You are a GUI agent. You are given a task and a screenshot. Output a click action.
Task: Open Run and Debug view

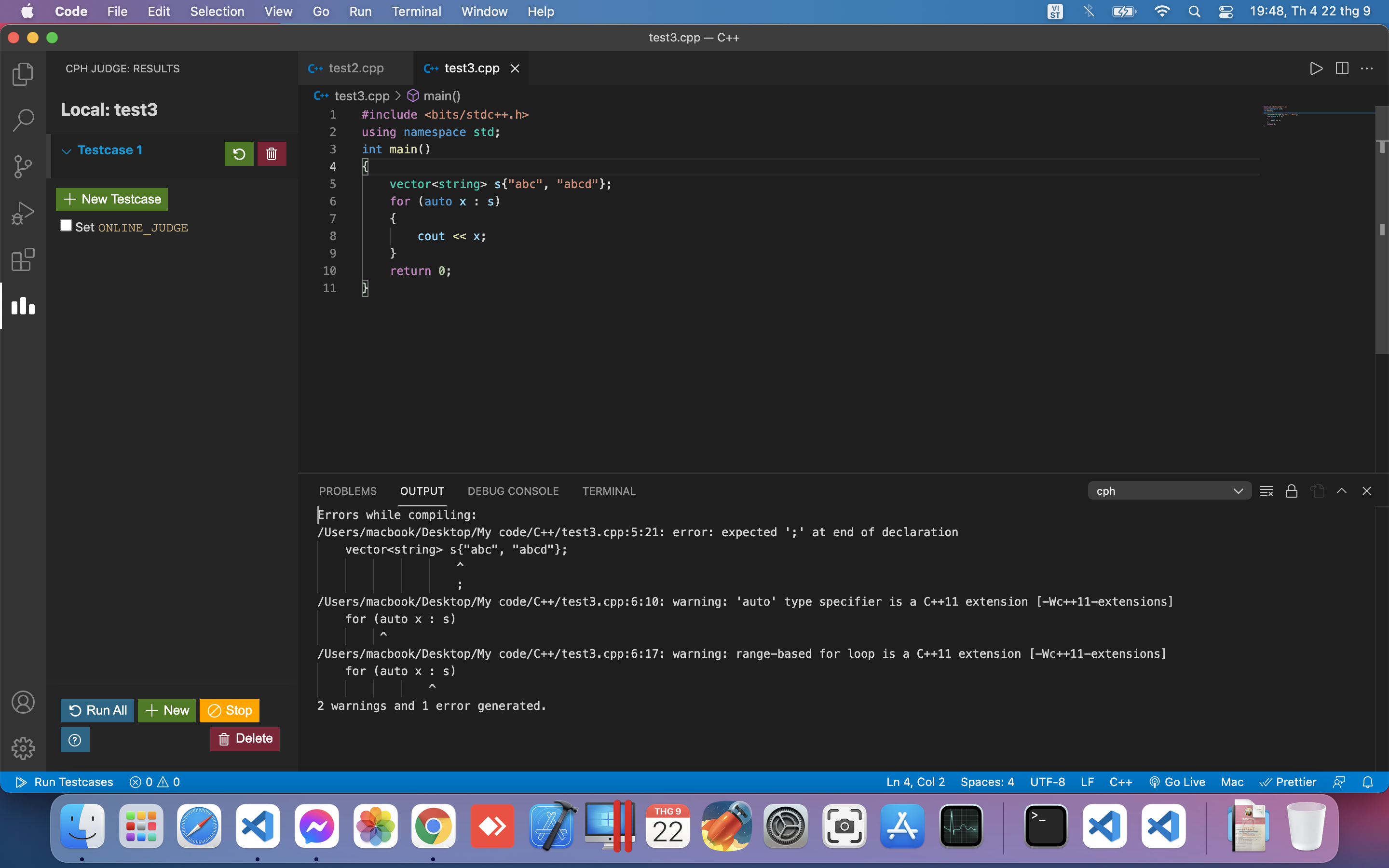(x=23, y=213)
